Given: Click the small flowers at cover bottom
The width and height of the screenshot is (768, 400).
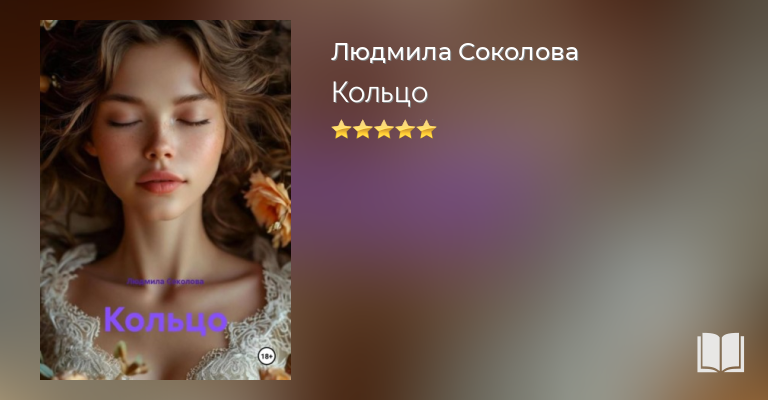Looking at the screenshot, I should coord(128,361).
